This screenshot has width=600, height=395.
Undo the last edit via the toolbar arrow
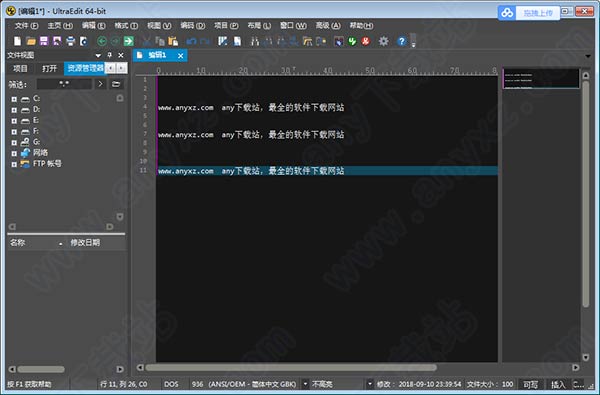pyautogui.click(x=191, y=41)
